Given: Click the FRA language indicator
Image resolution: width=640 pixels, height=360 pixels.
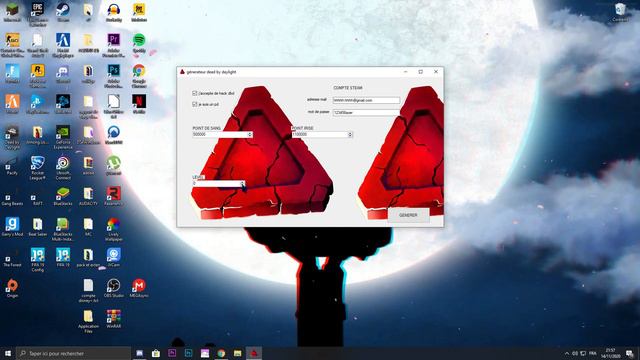Looking at the screenshot, I should 593,353.
